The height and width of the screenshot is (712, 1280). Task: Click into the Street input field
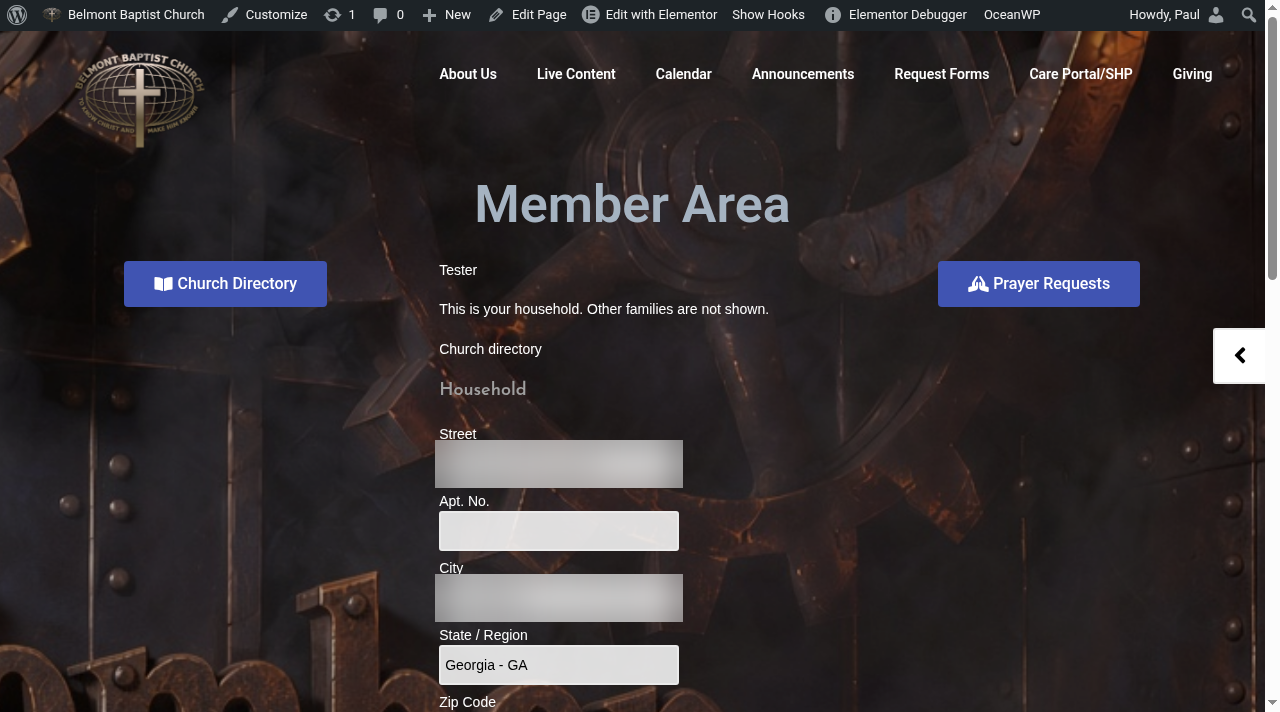coord(559,464)
